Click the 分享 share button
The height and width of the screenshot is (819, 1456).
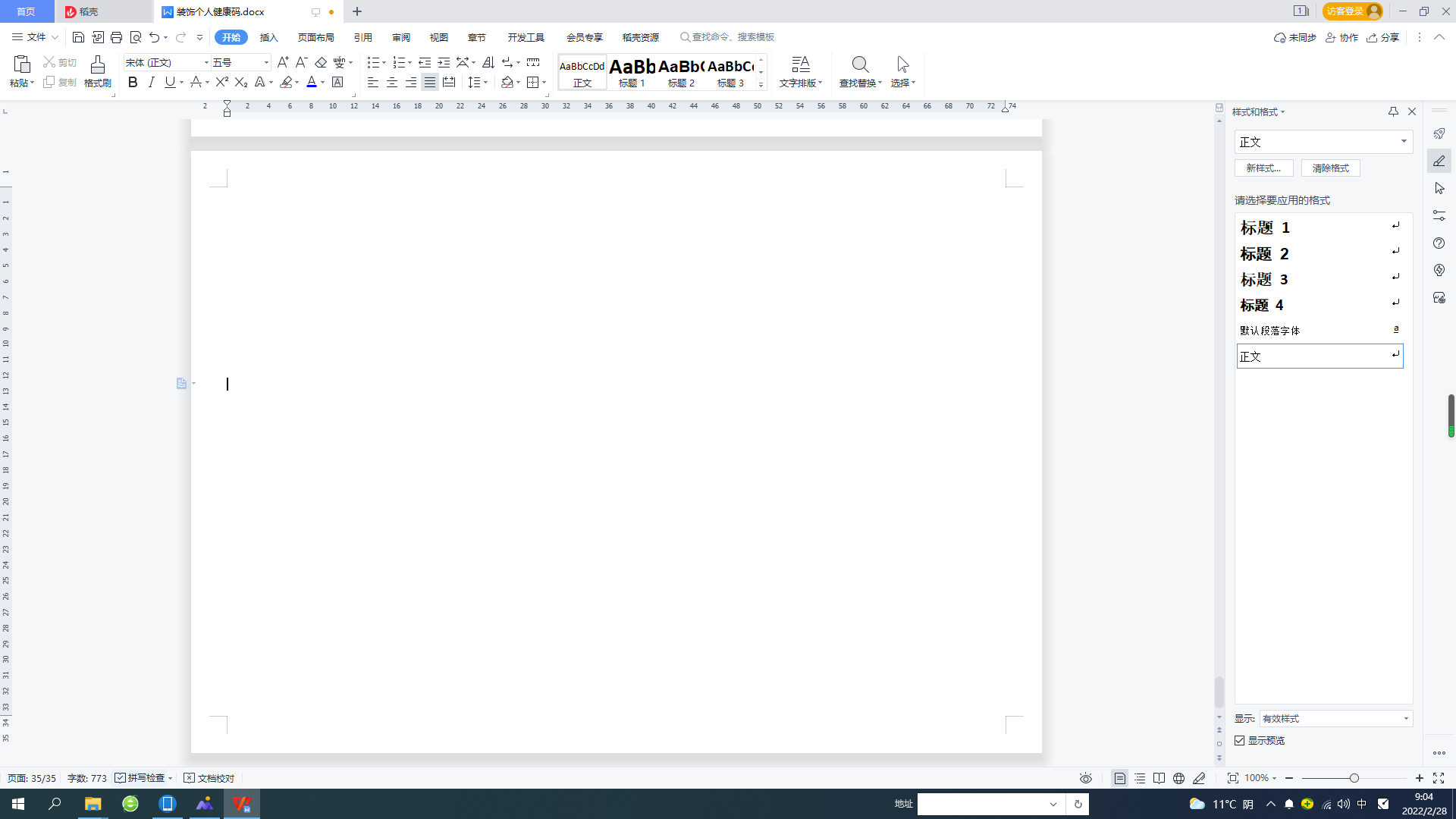click(x=1383, y=37)
